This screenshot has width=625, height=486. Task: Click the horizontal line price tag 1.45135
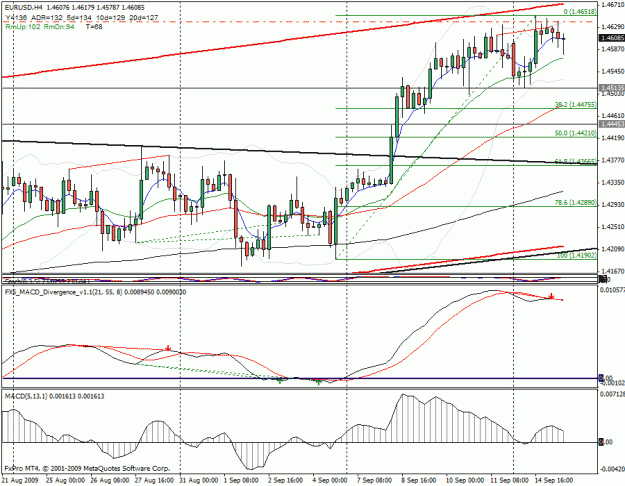612,88
